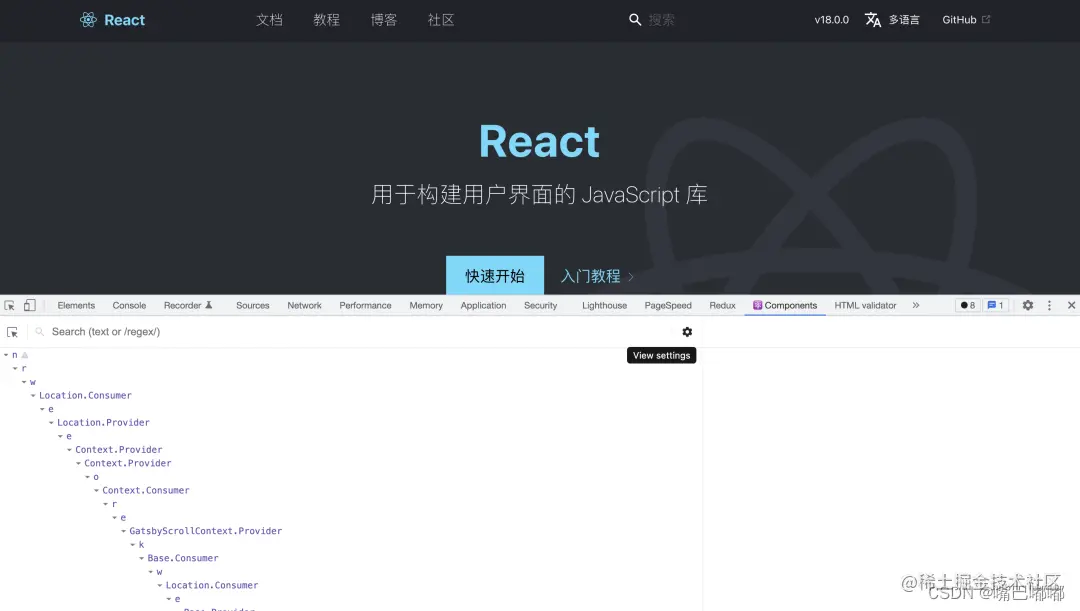Collapse the first Location.Consumer node arrow
1080x611 pixels.
(33, 395)
